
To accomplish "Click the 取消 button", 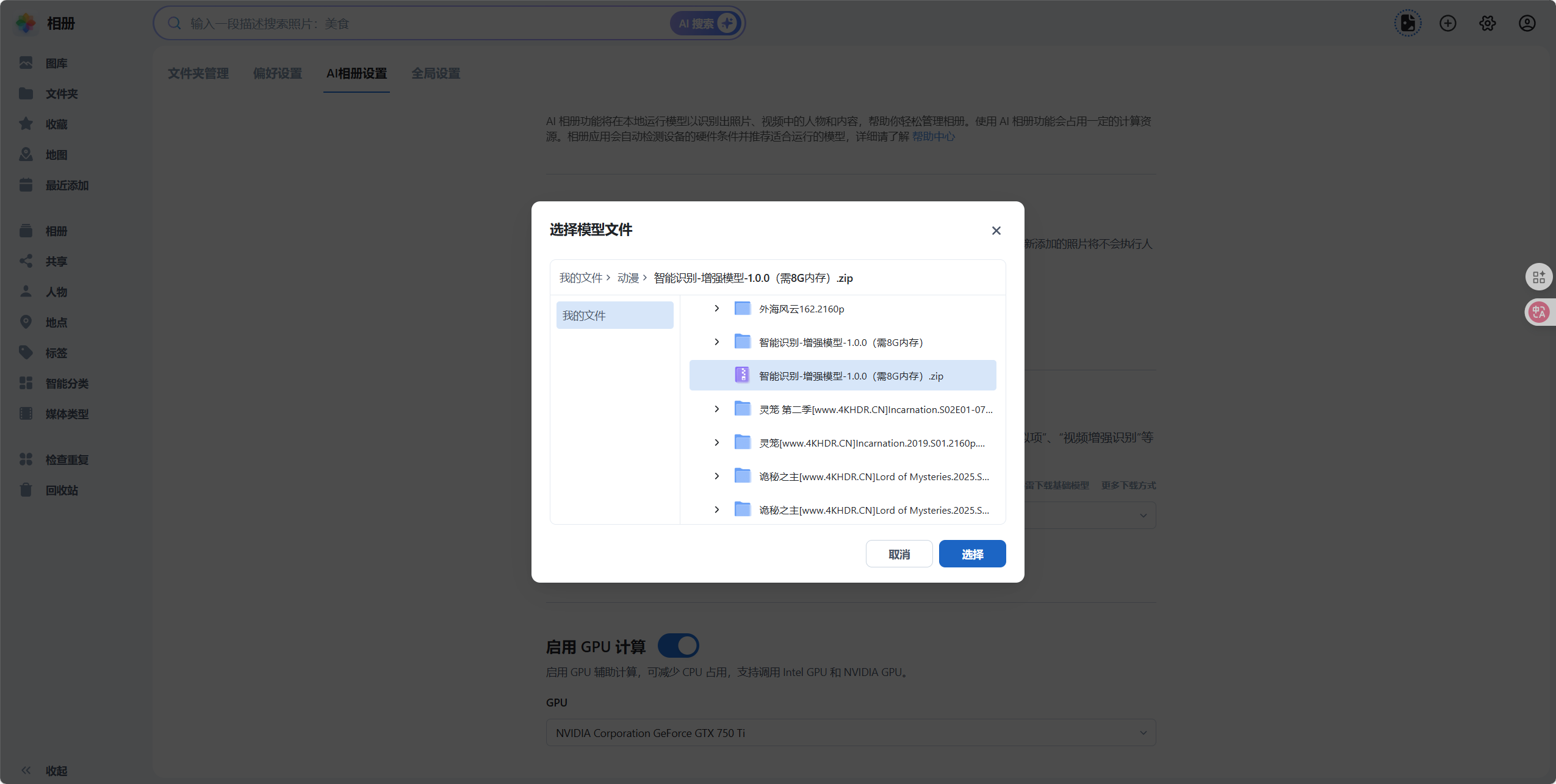I will click(899, 554).
